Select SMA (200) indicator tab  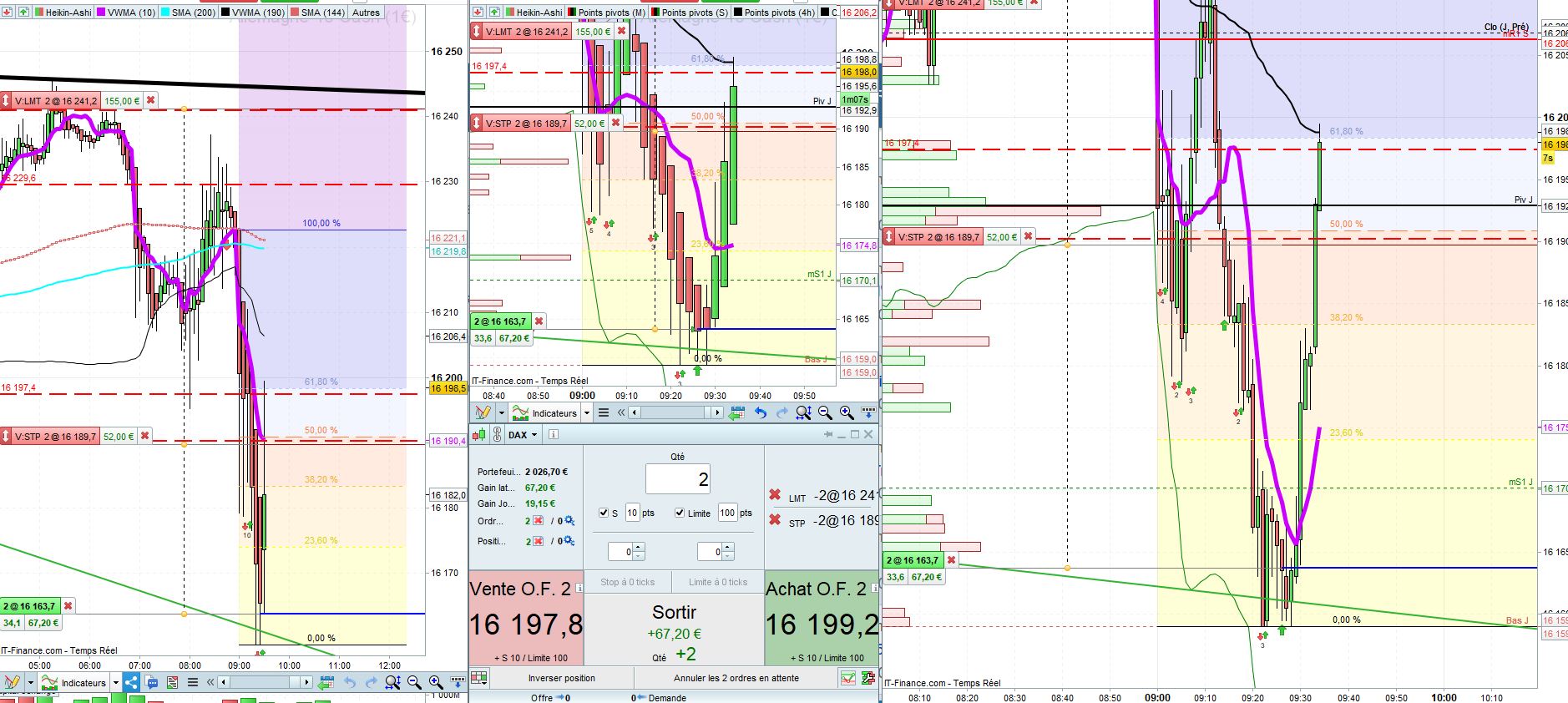(x=188, y=13)
